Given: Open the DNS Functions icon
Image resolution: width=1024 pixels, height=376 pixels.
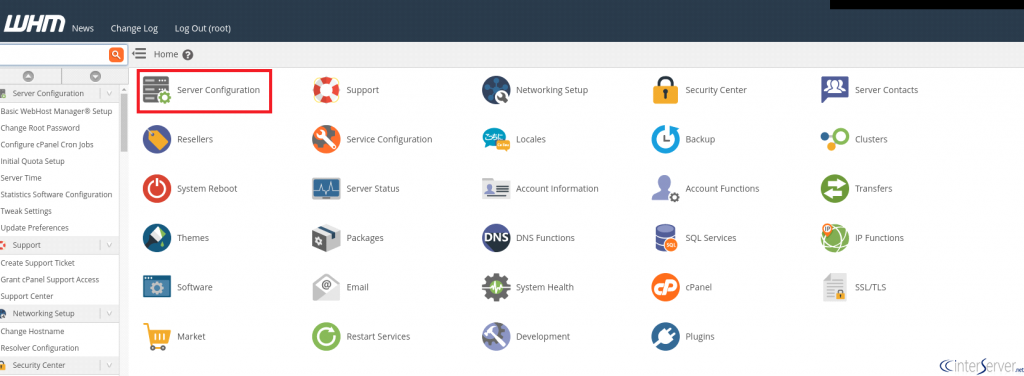Looking at the screenshot, I should coord(496,238).
